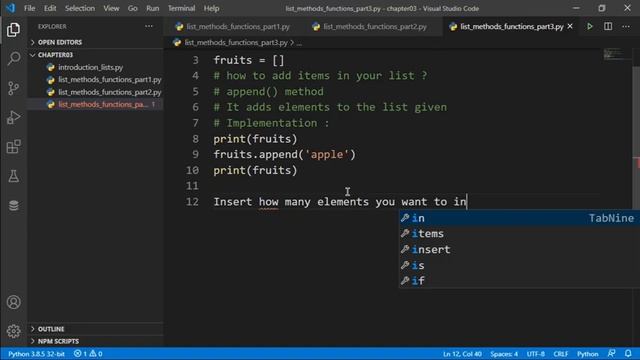
Task: Open Source Control view
Action: point(13,88)
